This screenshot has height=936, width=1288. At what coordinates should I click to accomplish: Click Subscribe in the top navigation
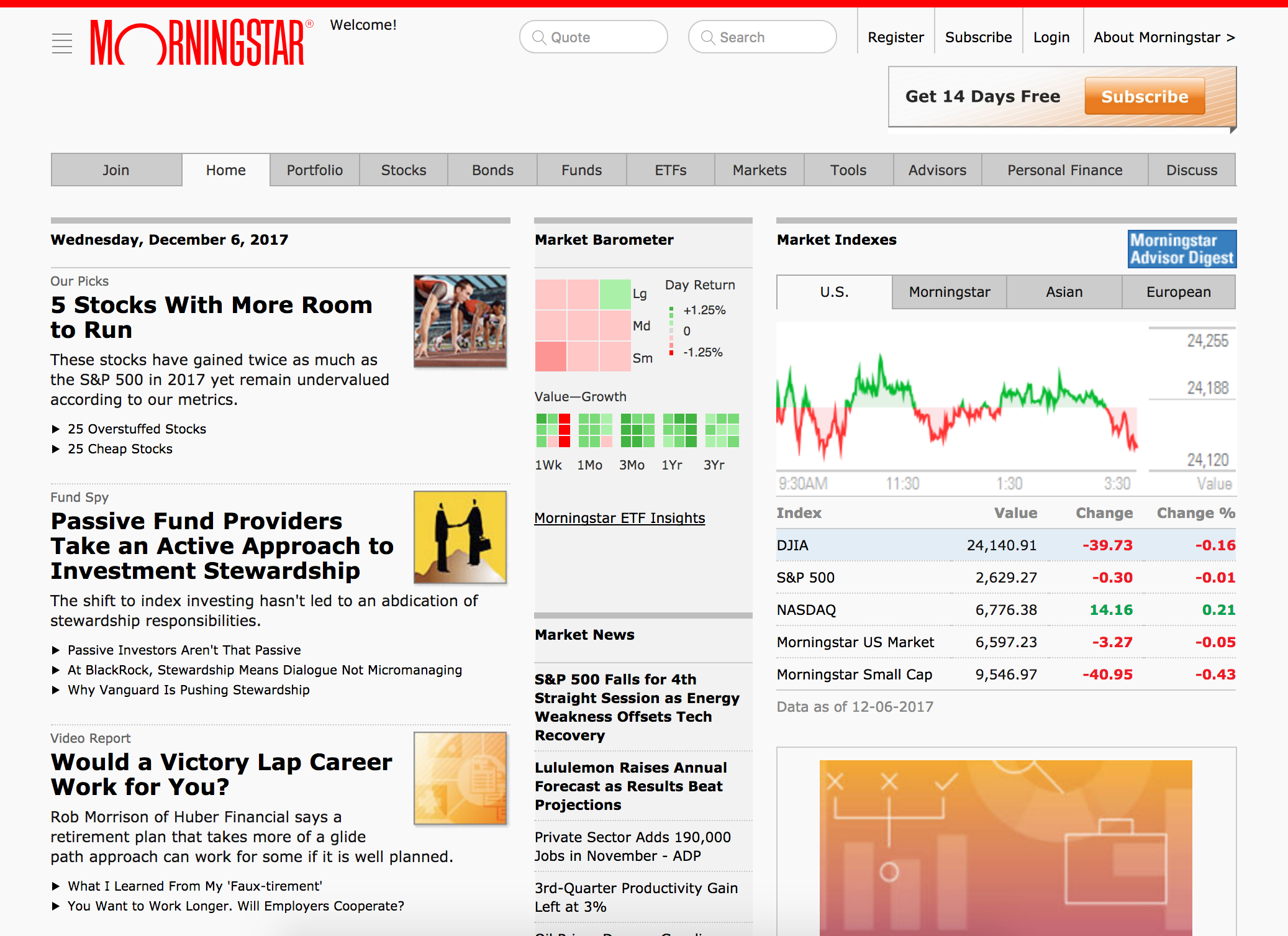978,37
